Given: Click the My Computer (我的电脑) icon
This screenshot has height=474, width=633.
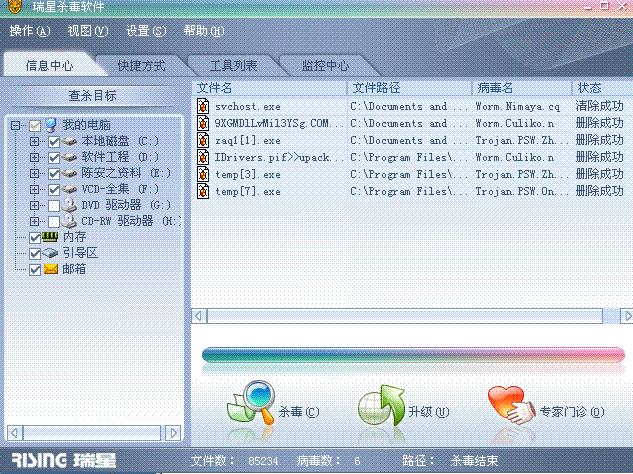Looking at the screenshot, I should tap(51, 125).
